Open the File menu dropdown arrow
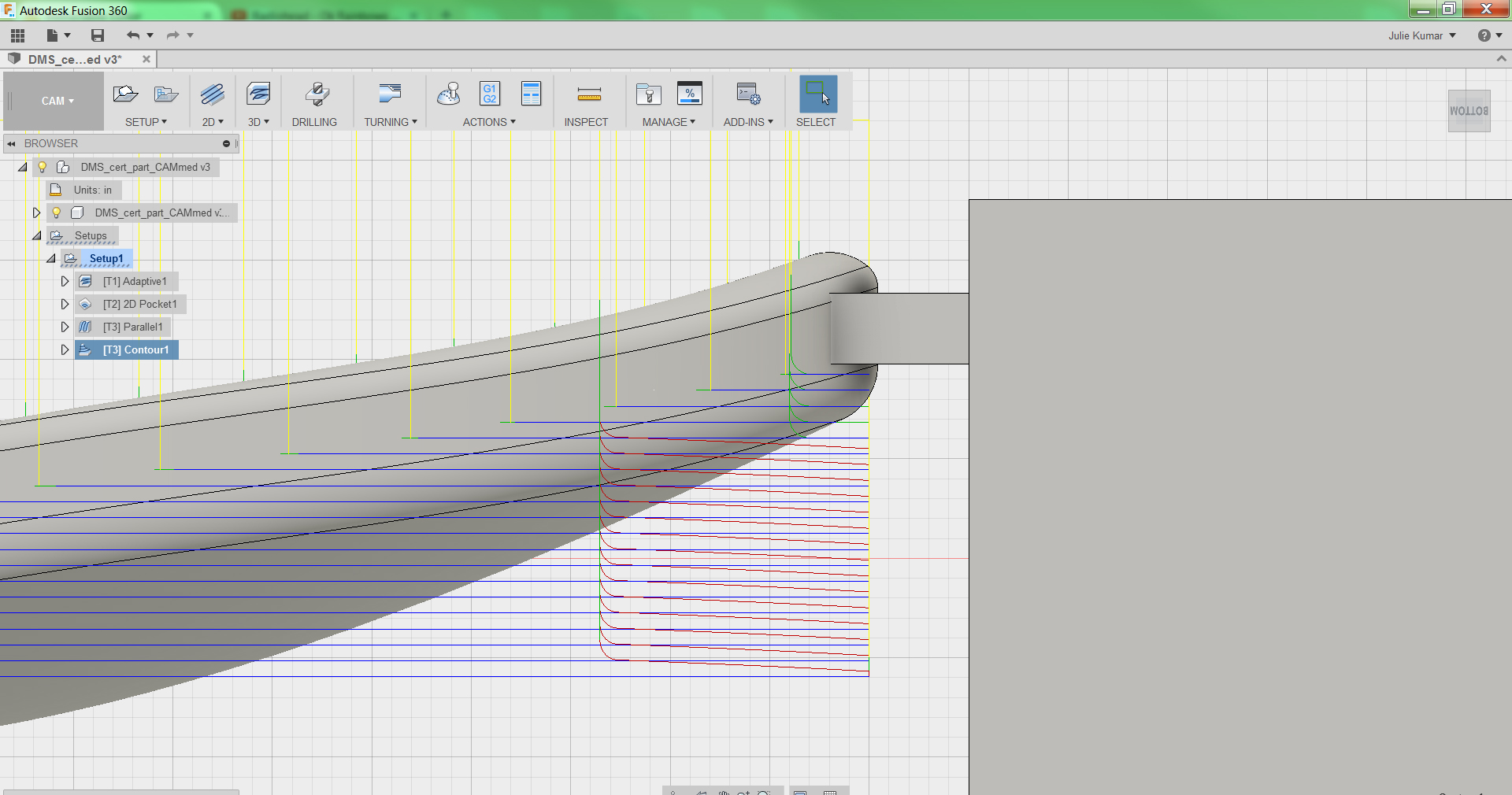 [x=68, y=35]
